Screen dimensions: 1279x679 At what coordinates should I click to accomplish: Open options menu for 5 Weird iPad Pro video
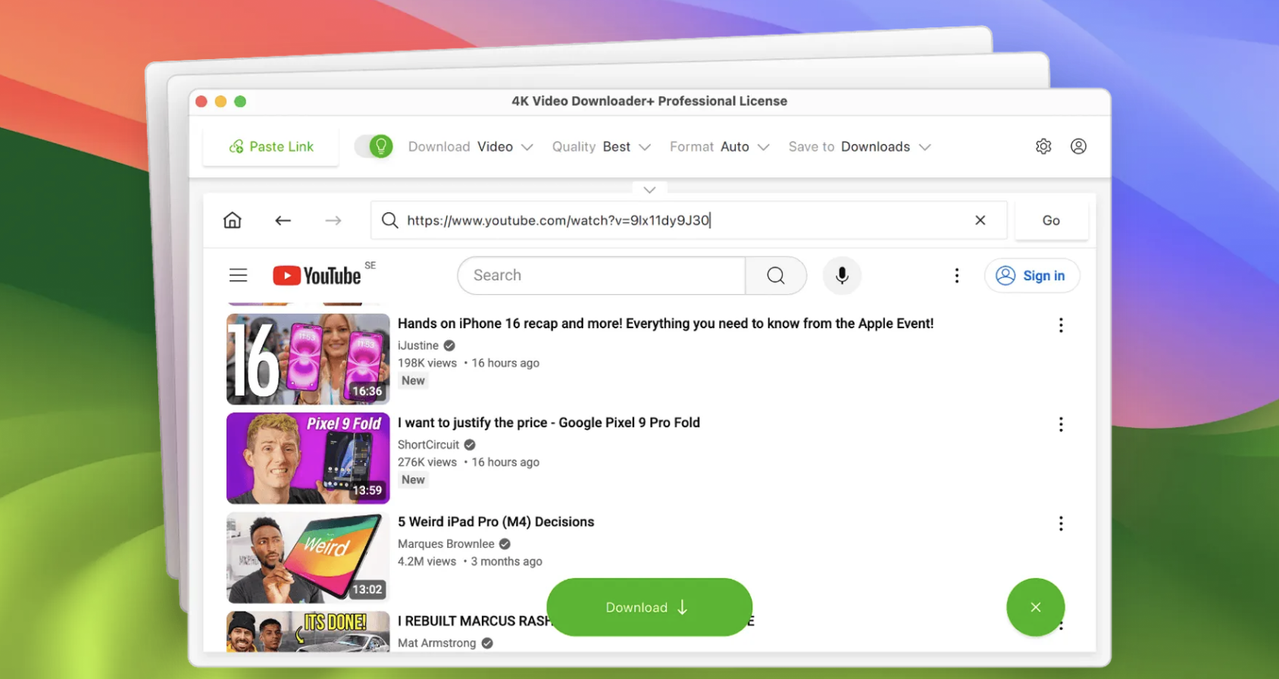[1061, 523]
